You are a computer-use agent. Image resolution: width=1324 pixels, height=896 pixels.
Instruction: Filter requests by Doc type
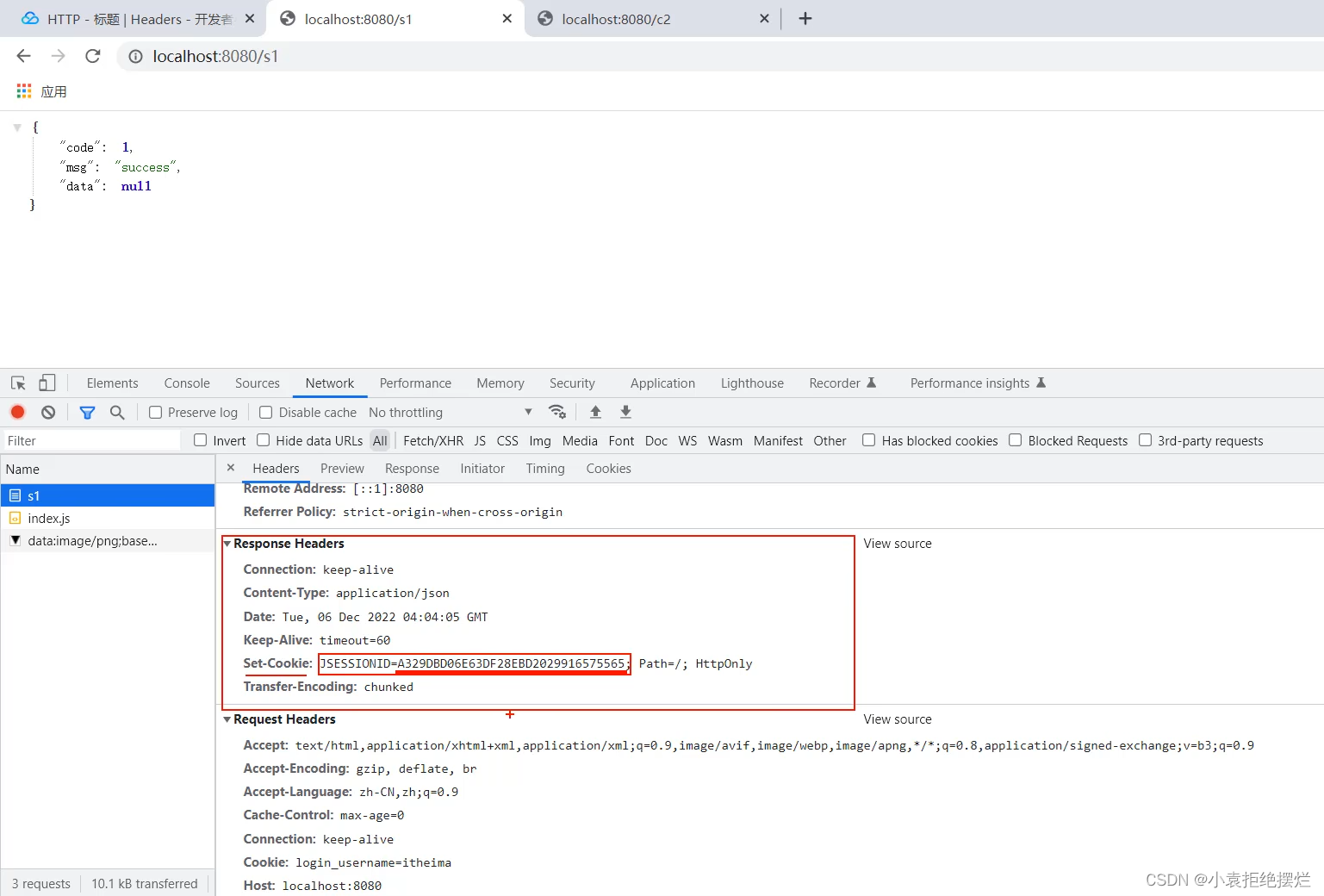(x=656, y=441)
